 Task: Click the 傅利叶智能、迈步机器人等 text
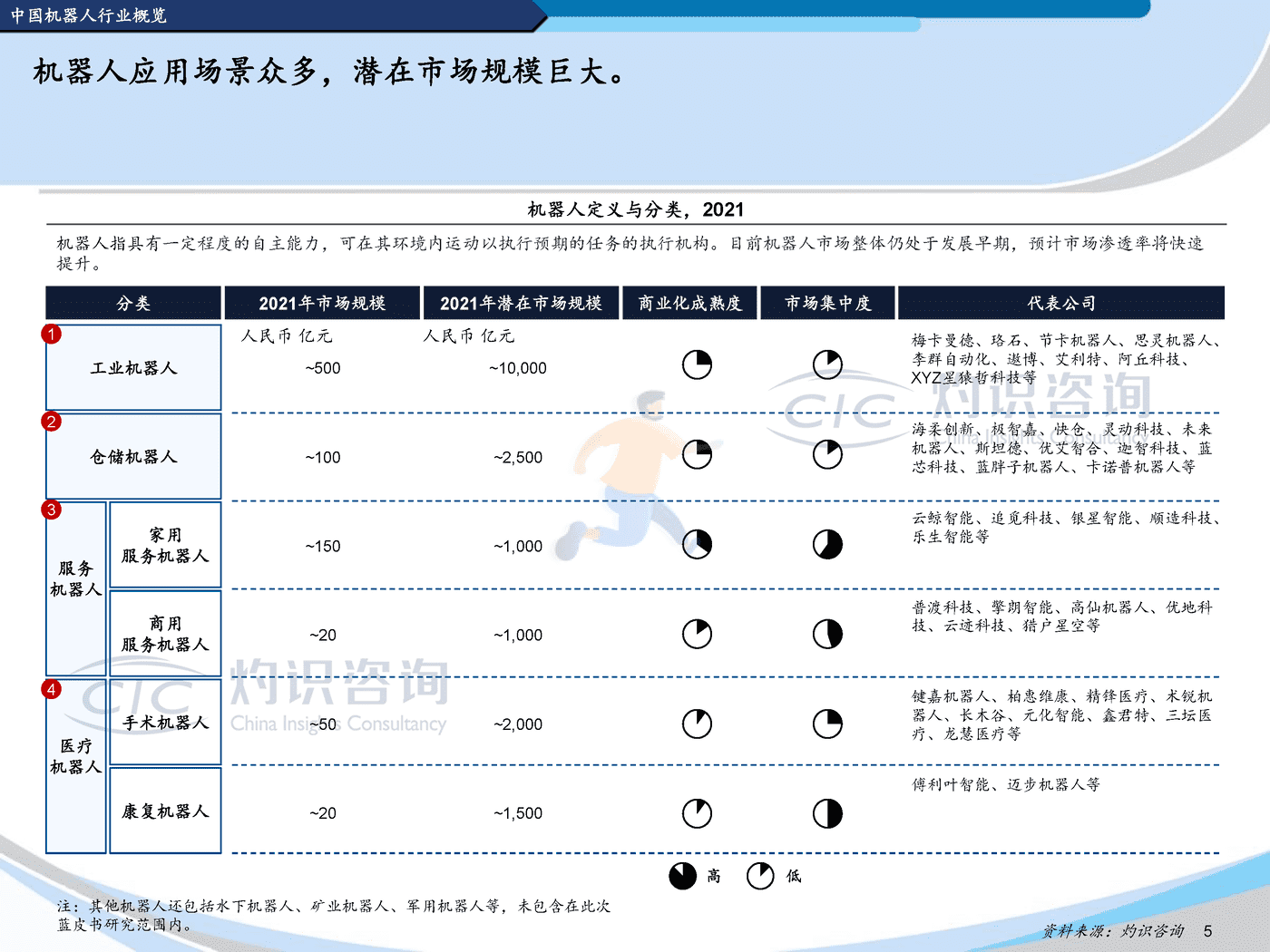(1006, 784)
